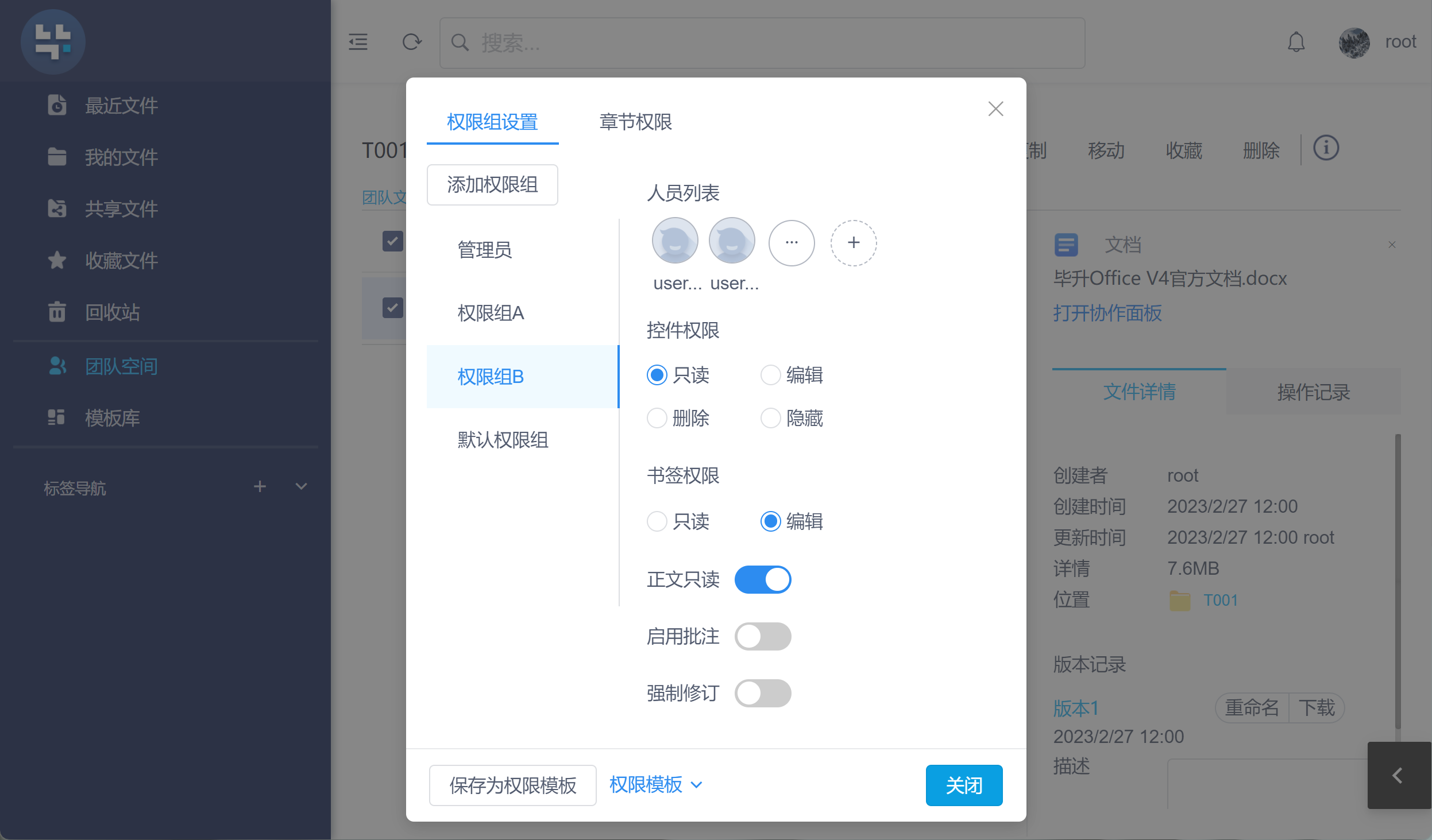Open T001 folder location link
Image resolution: width=1432 pixels, height=840 pixels.
click(1220, 600)
